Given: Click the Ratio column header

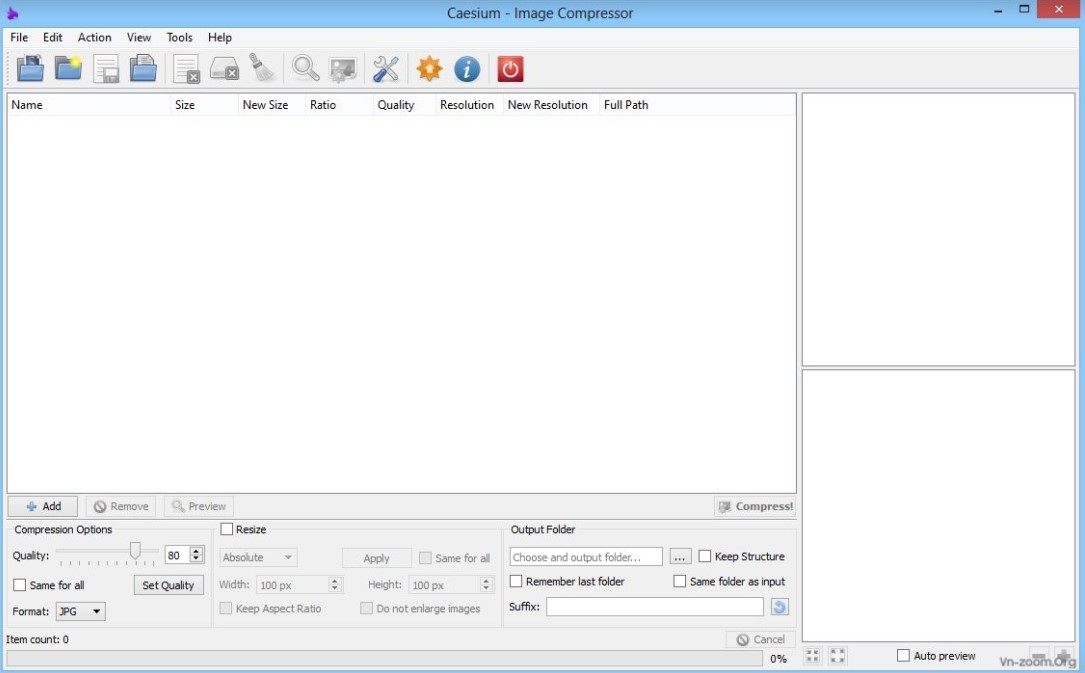Looking at the screenshot, I should 339,104.
